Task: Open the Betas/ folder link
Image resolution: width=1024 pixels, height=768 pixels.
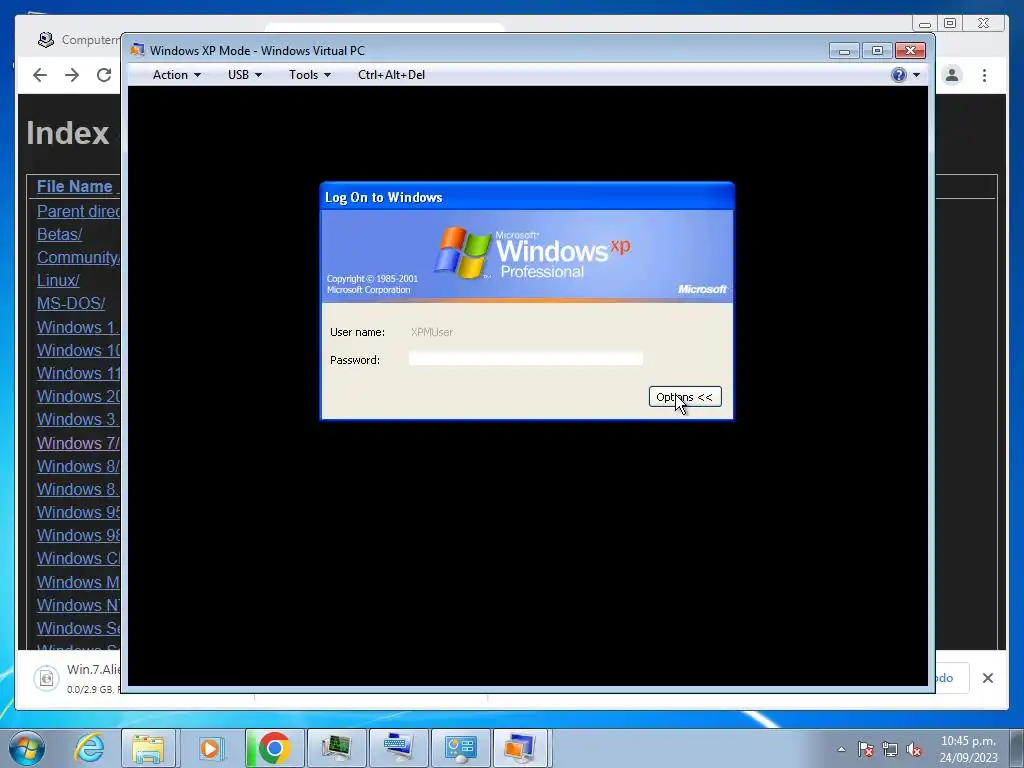Action: (x=59, y=234)
